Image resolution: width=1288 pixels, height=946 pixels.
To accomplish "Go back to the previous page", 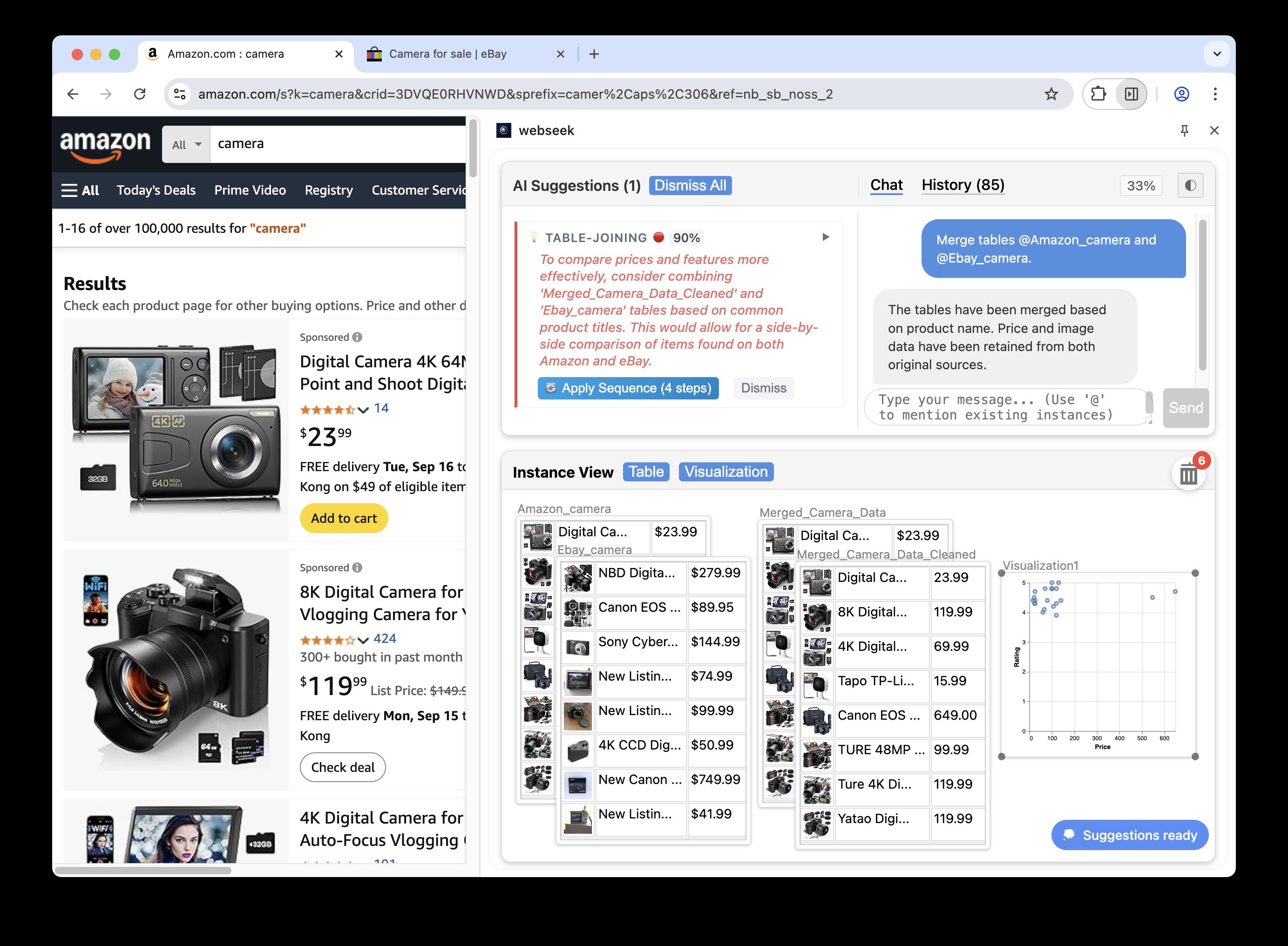I will coord(73,94).
